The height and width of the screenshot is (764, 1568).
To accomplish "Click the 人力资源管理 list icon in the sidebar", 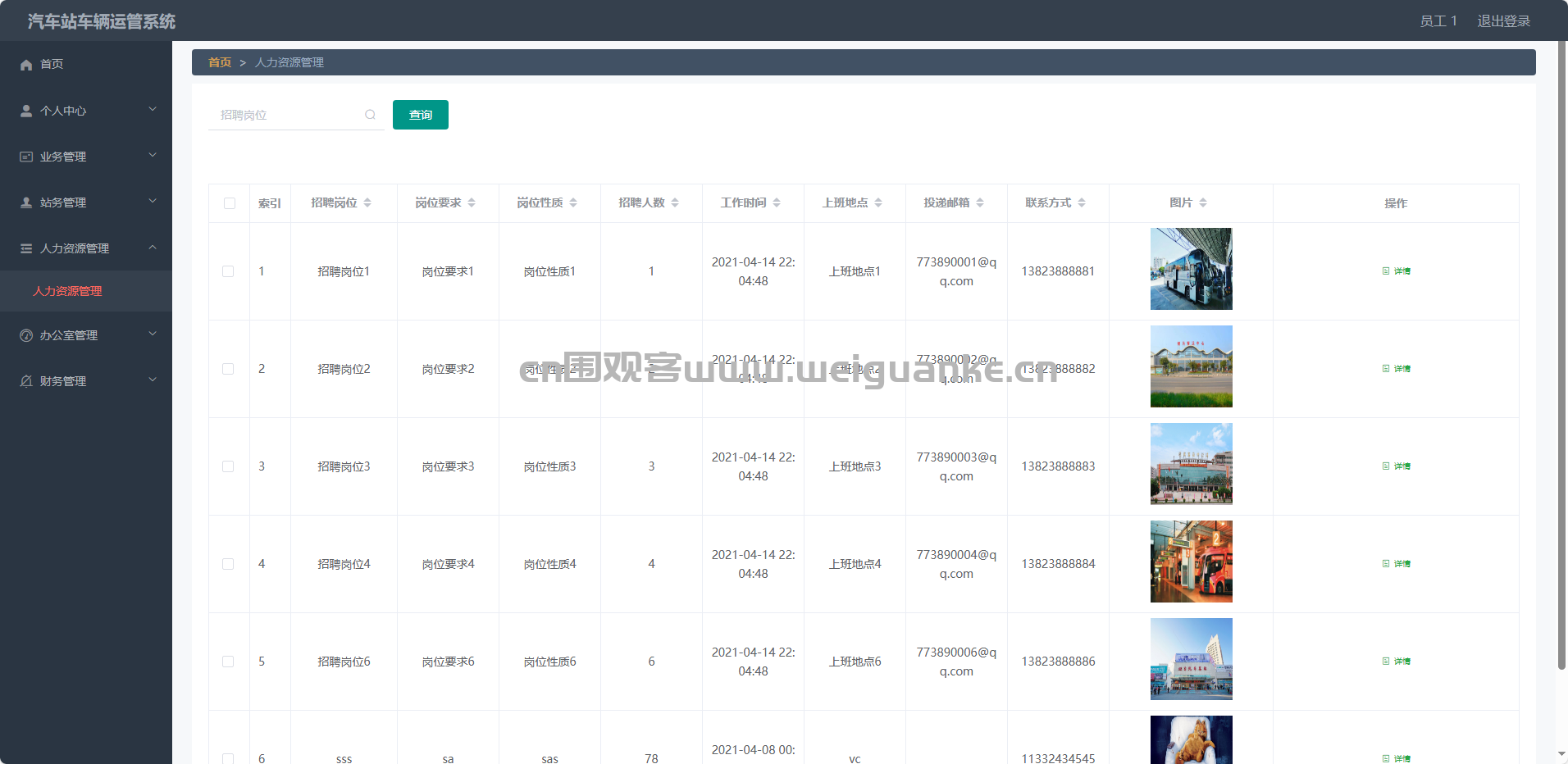I will pos(26,248).
